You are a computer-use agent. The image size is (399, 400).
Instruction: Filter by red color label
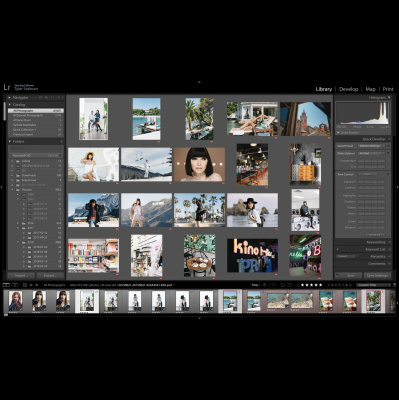(x=328, y=285)
